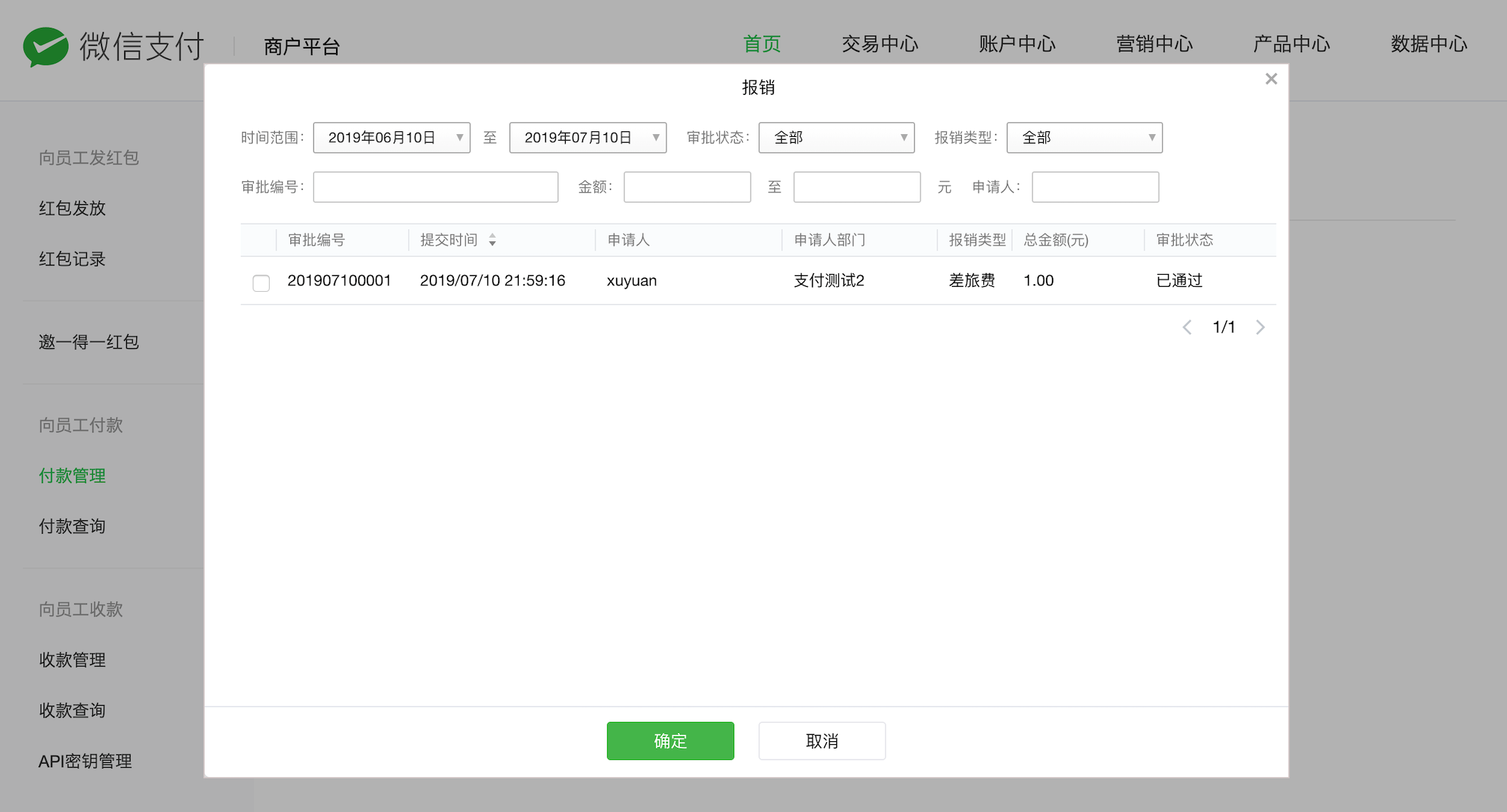Click the 申请人部门 column header
Viewport: 1507px width, 812px height.
(x=829, y=240)
